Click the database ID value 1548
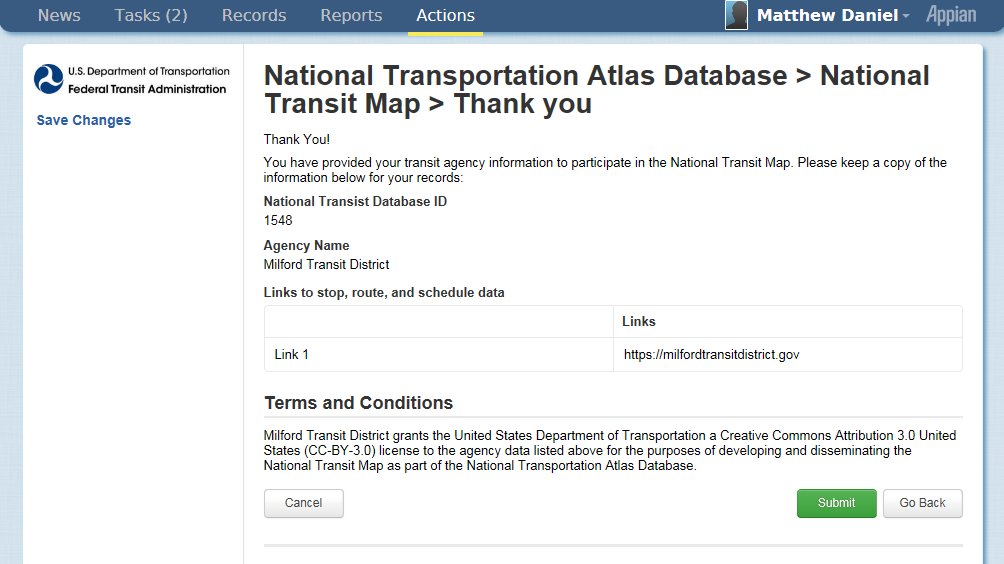1004x564 pixels. tap(278, 220)
